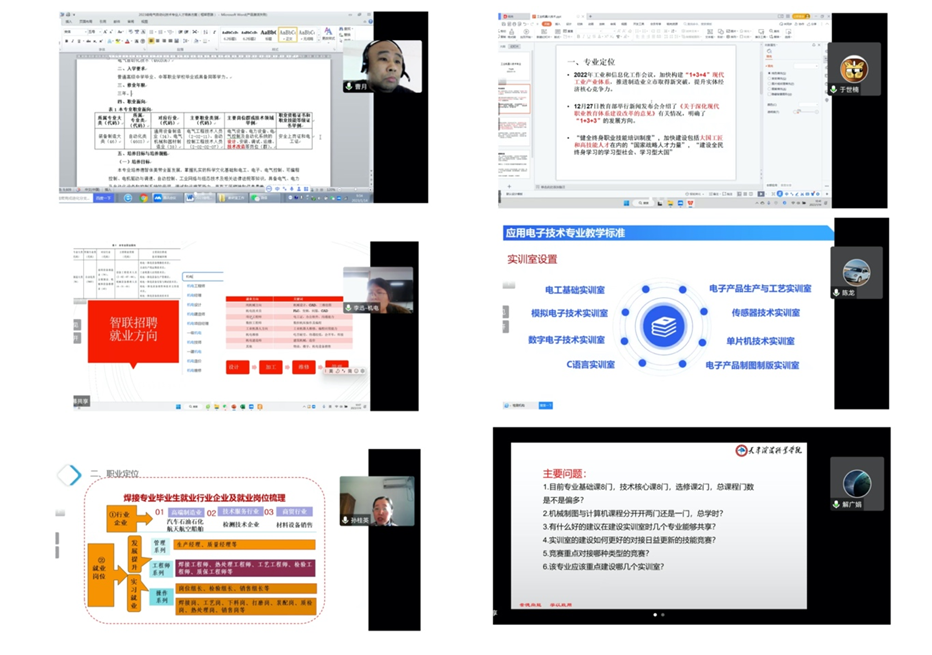Open the Chrome icon in the top-left taskbar
This screenshot has width=932, height=655.
point(143,198)
